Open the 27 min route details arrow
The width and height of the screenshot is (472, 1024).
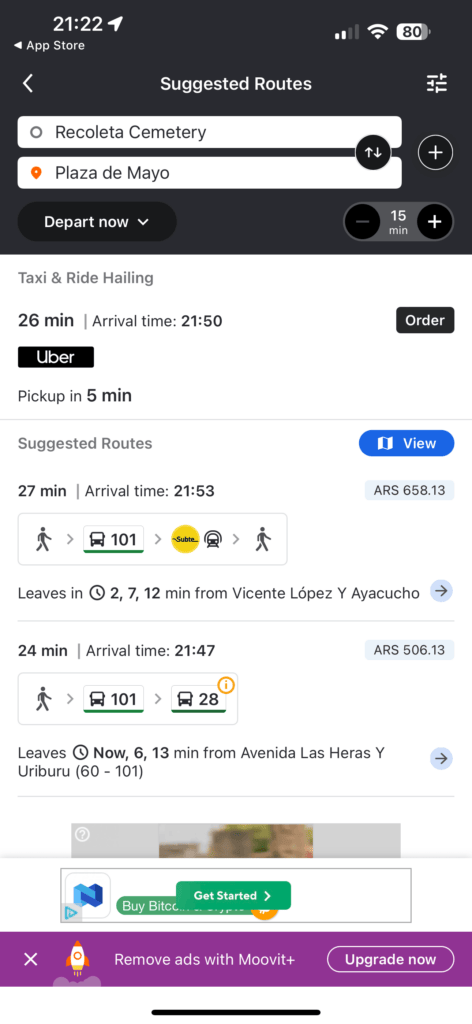click(x=441, y=591)
